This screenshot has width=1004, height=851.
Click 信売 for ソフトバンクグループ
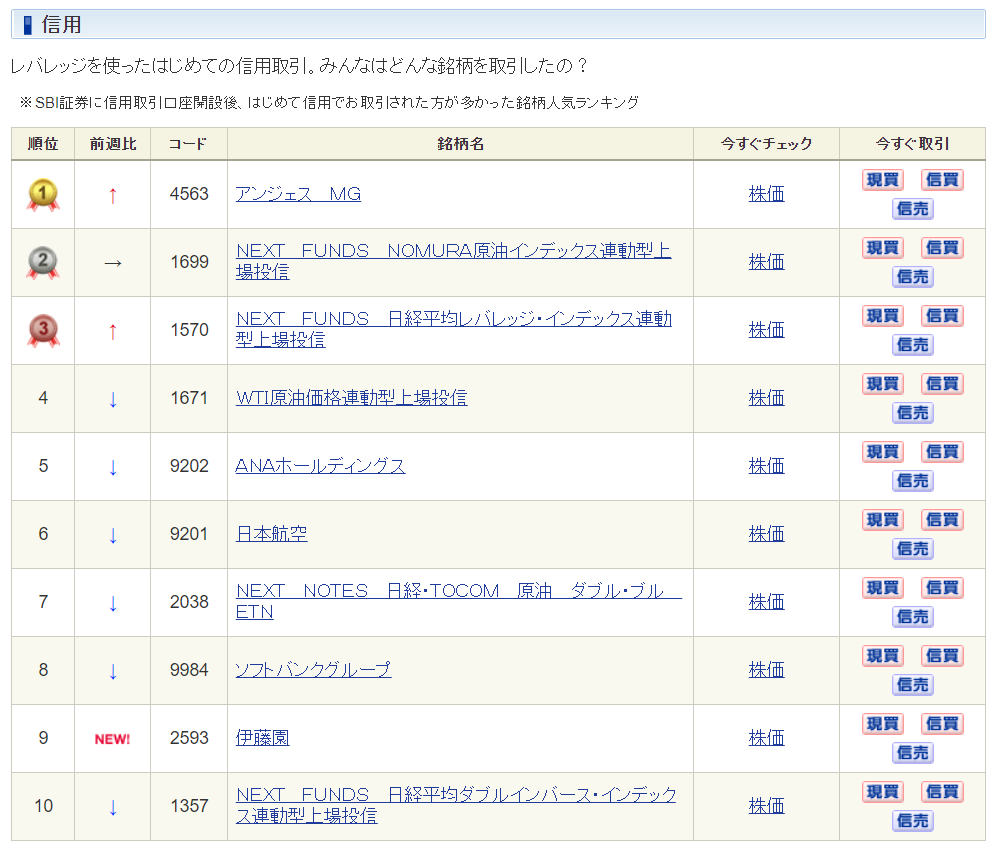coord(912,684)
